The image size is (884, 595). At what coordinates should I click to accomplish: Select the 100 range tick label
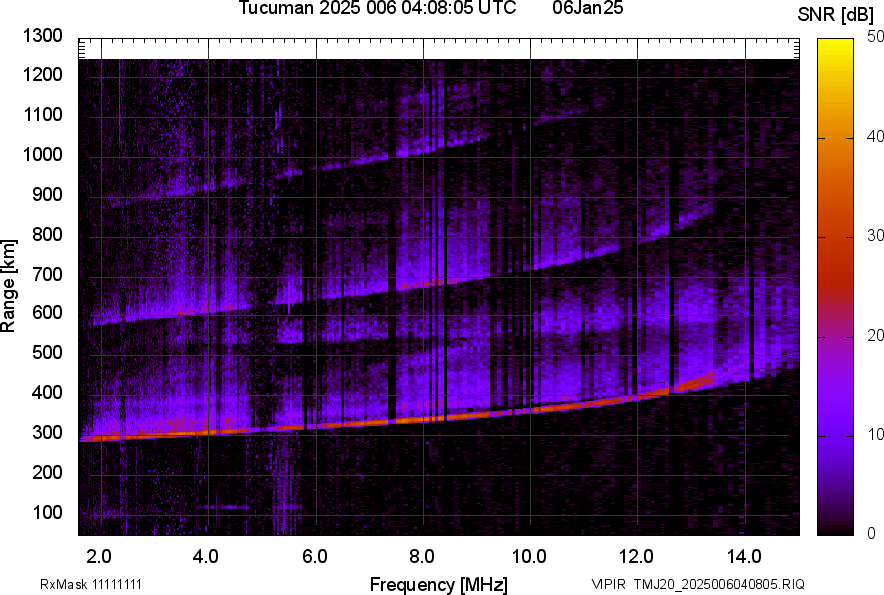coord(47,512)
